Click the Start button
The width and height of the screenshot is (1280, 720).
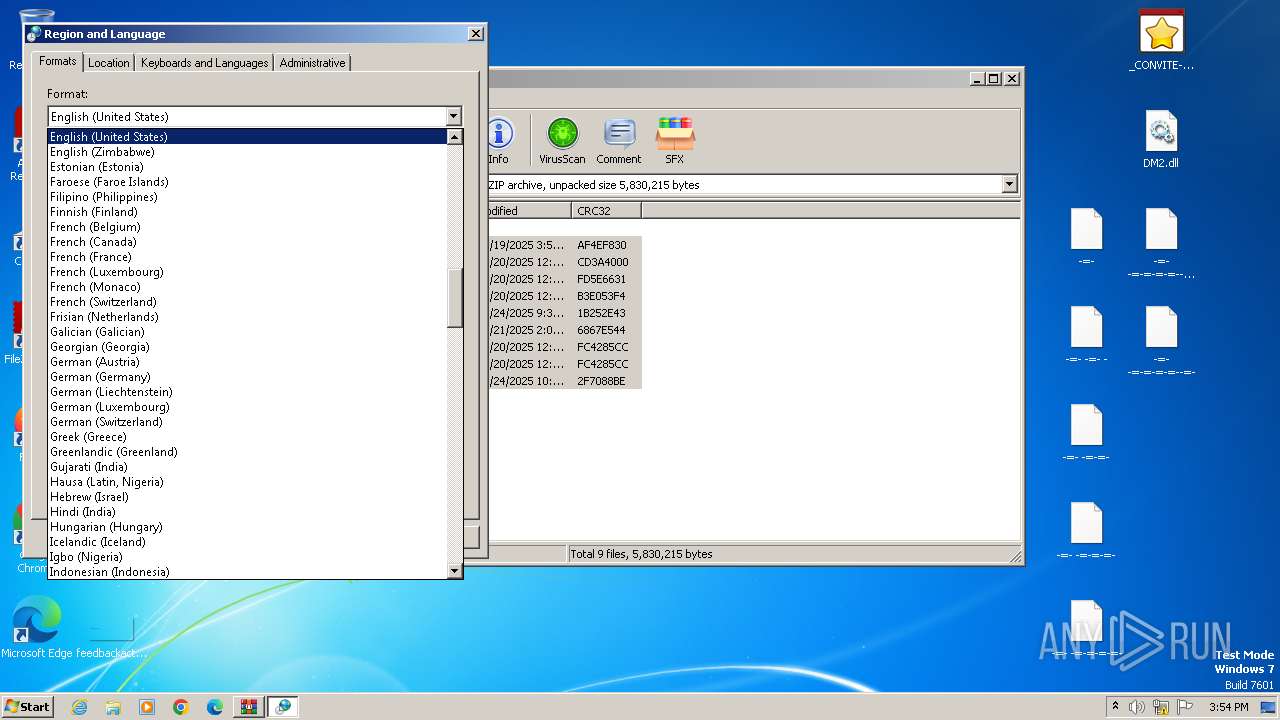pos(28,706)
